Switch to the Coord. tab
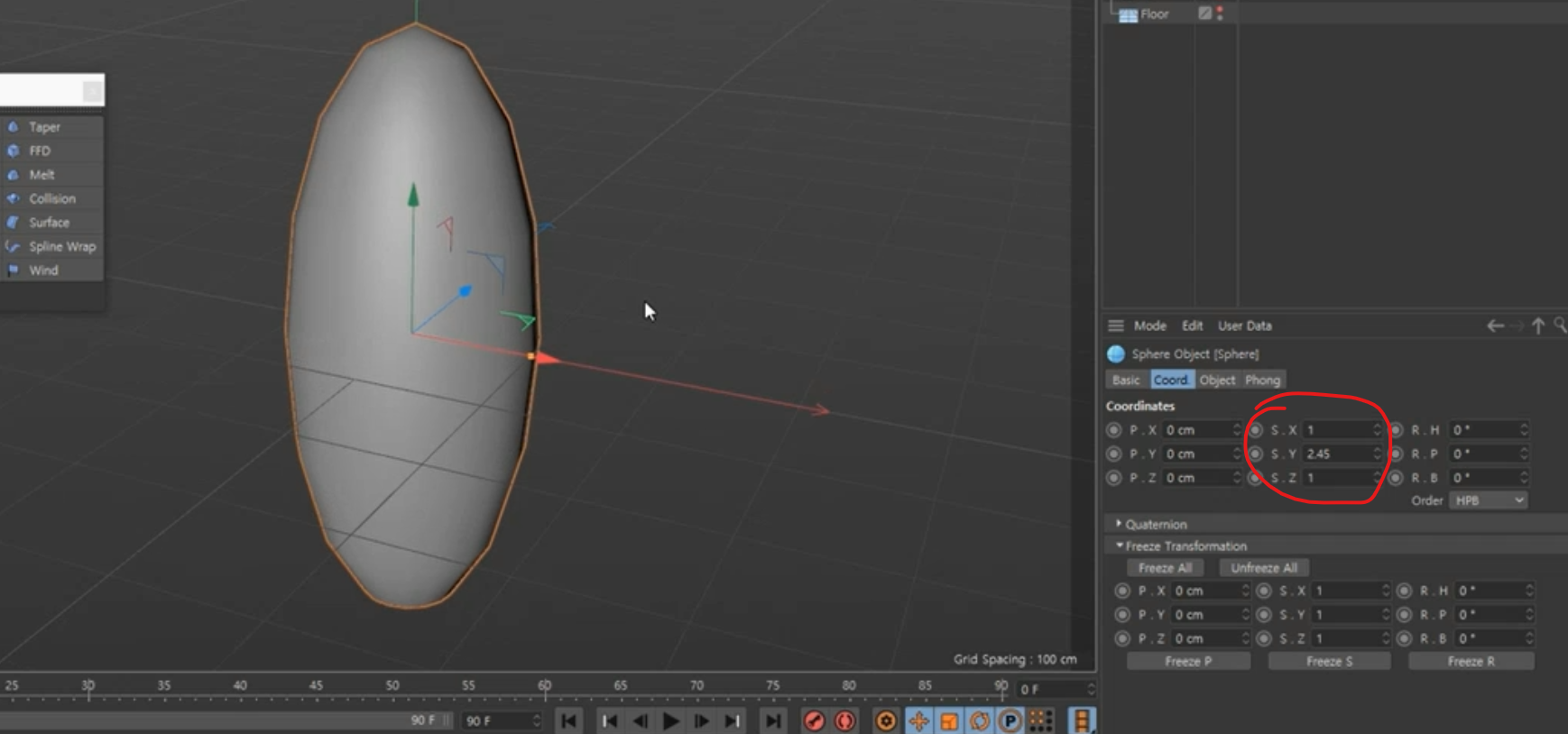Viewport: 1568px width, 734px height. point(1171,380)
